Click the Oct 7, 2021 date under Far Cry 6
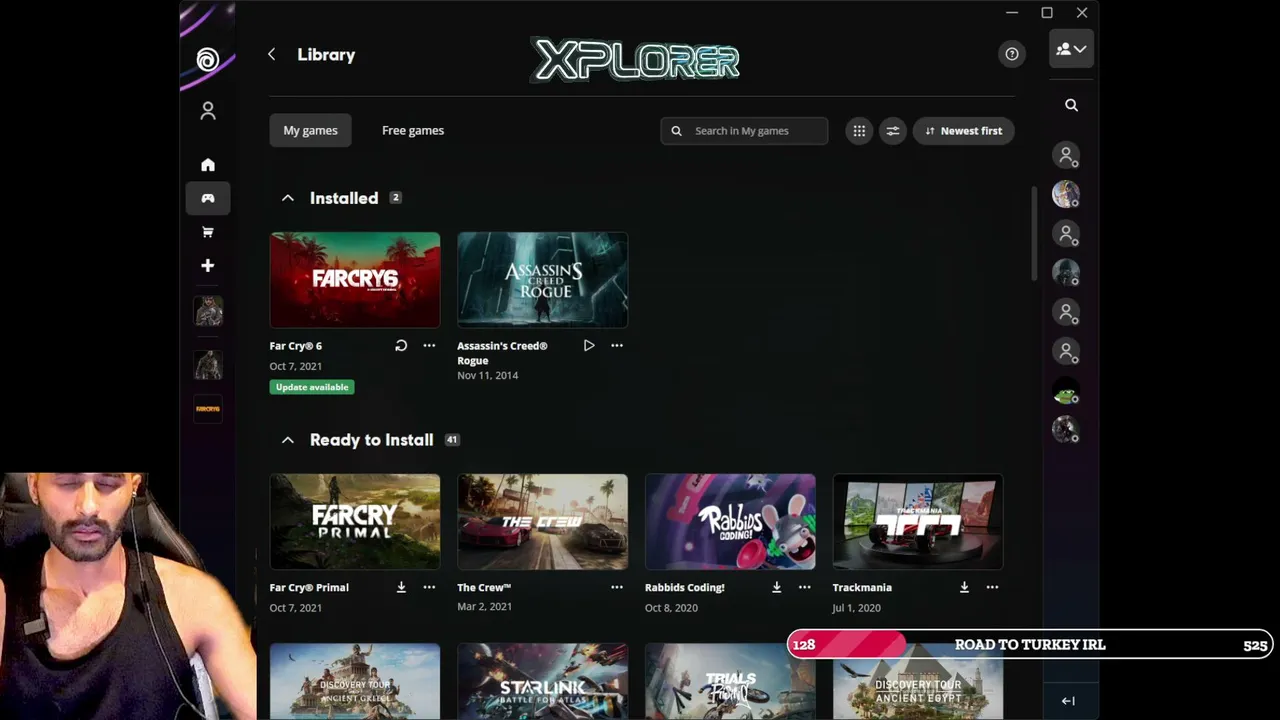 [x=296, y=366]
